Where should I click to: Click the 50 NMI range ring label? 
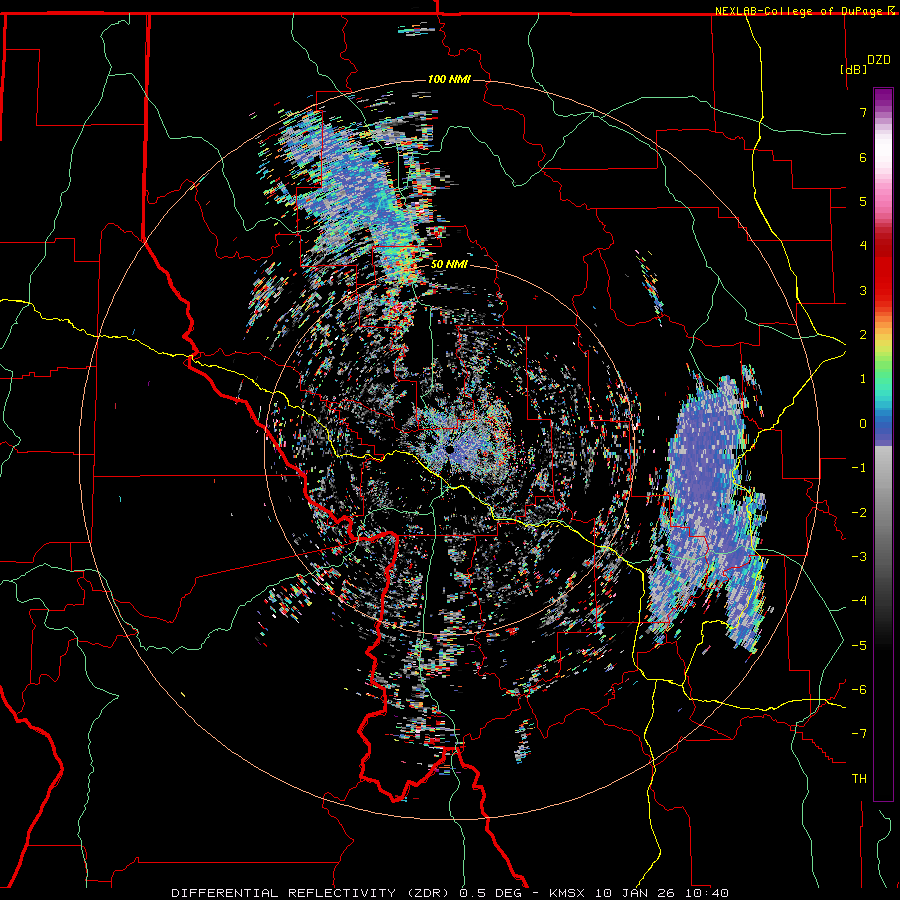449,264
